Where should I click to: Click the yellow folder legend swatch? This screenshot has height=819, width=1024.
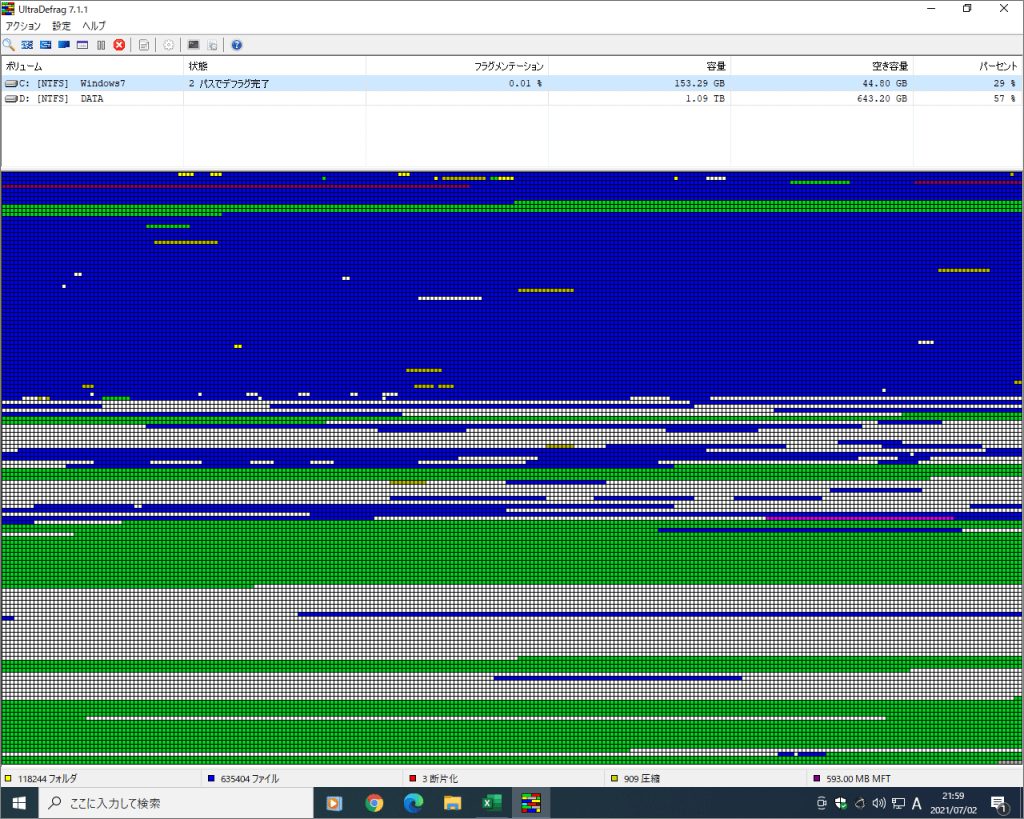pyautogui.click(x=8, y=779)
